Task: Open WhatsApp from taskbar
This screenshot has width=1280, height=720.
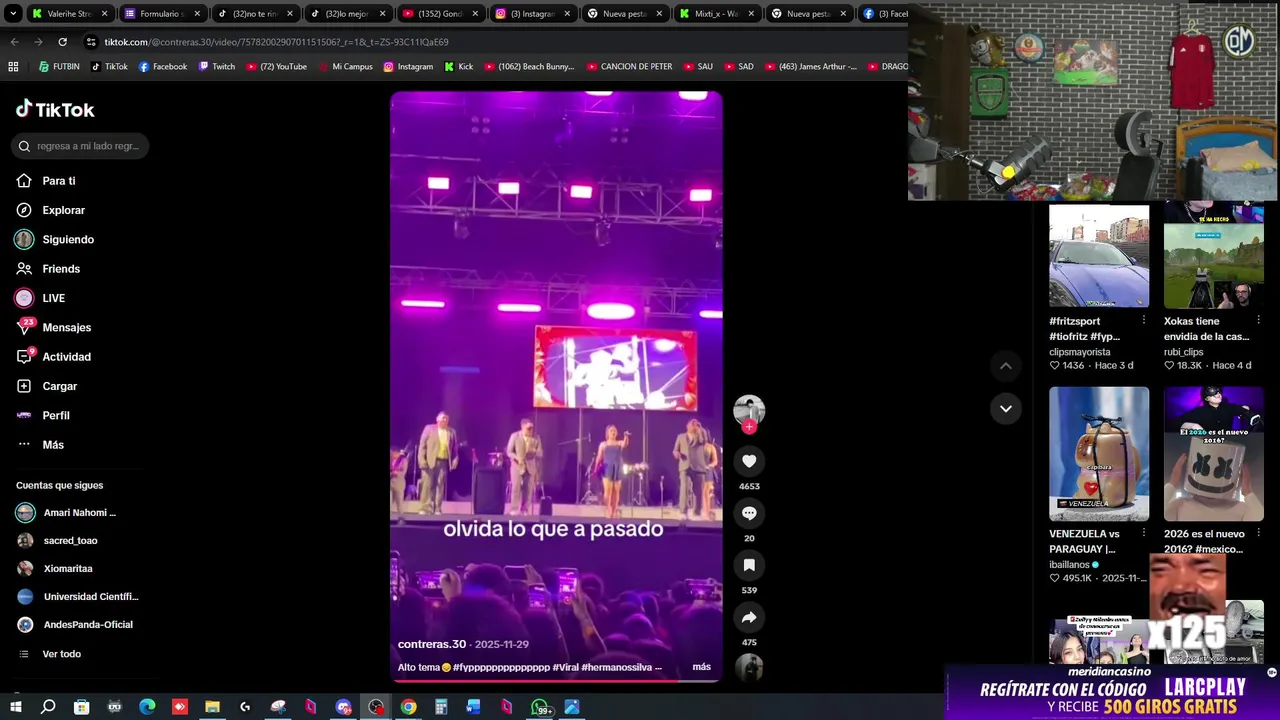Action: (x=540, y=707)
